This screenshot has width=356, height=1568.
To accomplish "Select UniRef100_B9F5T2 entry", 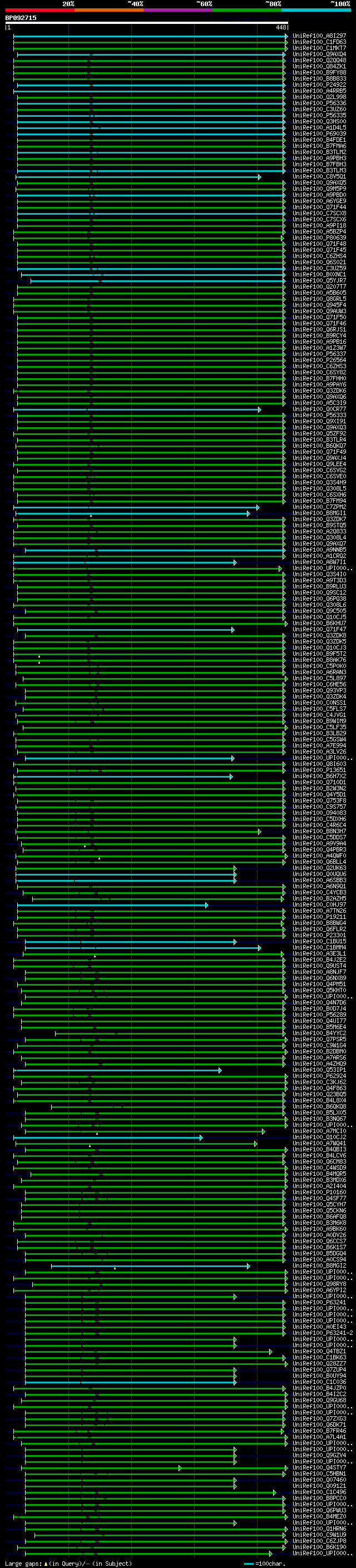I will click(319, 654).
